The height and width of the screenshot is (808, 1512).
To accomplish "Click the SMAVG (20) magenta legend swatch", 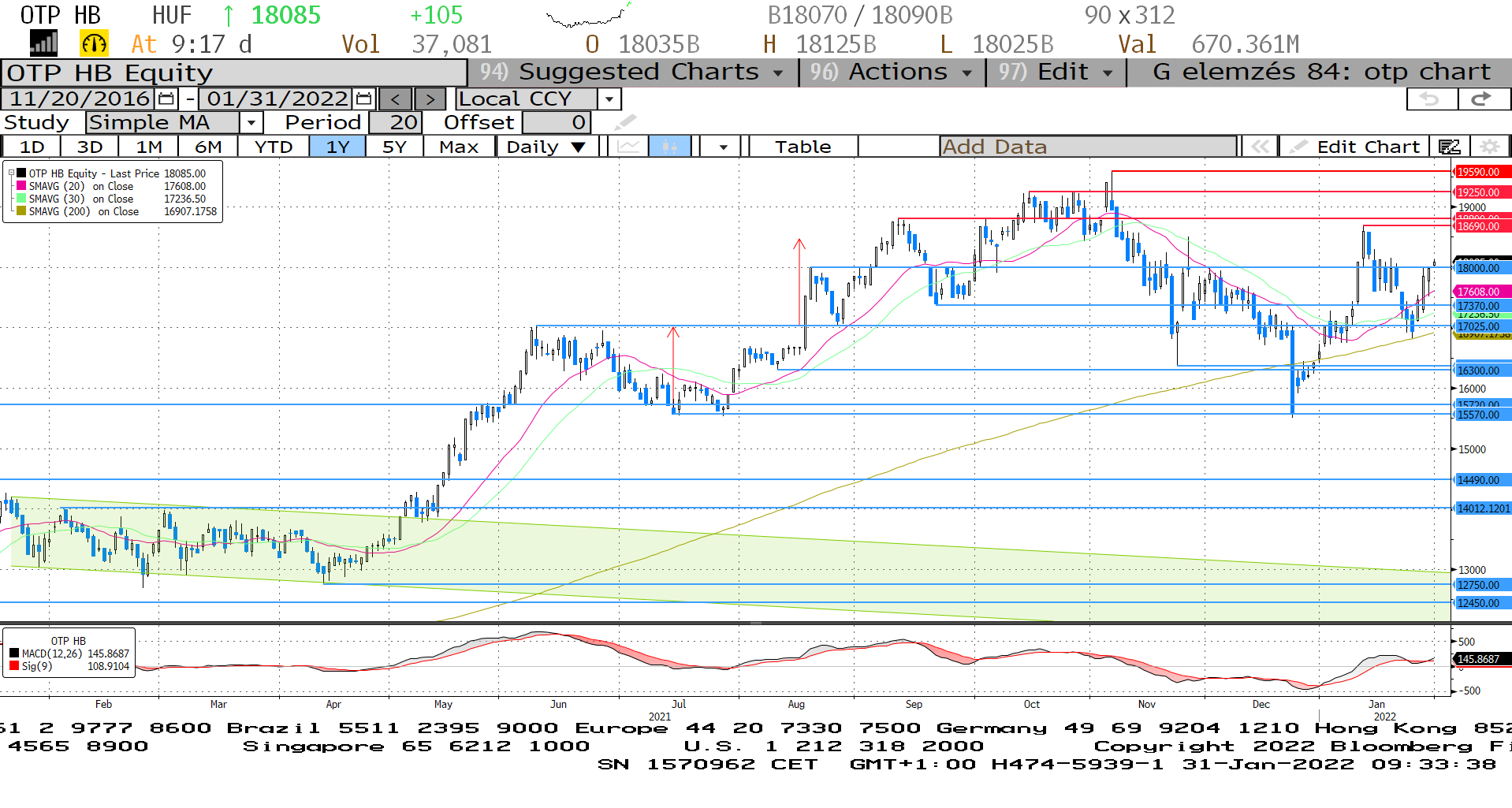I will 21,186.
